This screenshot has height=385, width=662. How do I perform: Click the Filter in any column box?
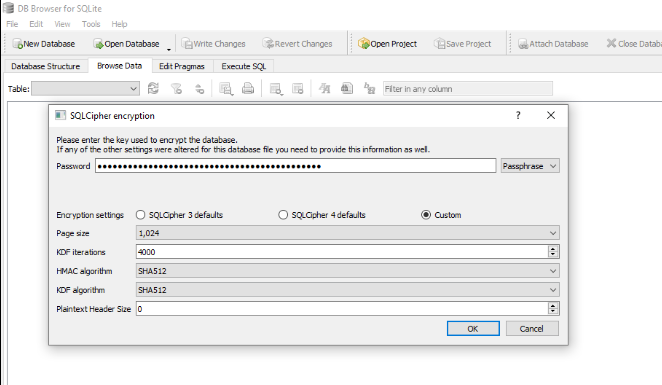[x=467, y=89]
